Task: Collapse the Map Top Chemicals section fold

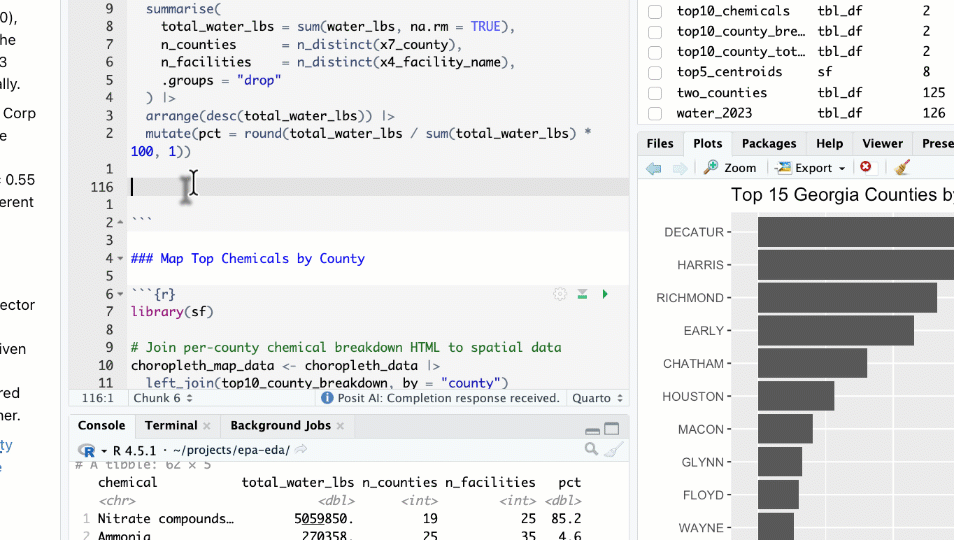Action: 120,258
